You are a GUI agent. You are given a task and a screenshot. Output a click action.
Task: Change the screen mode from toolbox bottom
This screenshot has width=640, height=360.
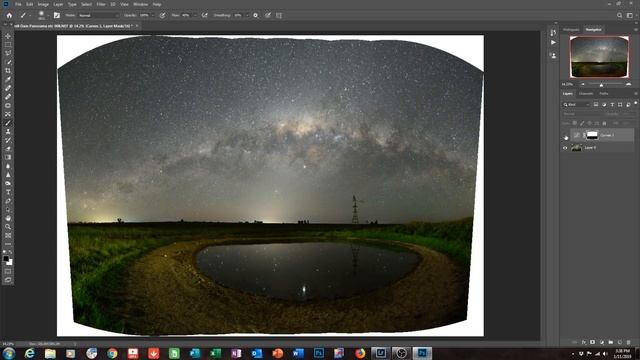[x=8, y=280]
